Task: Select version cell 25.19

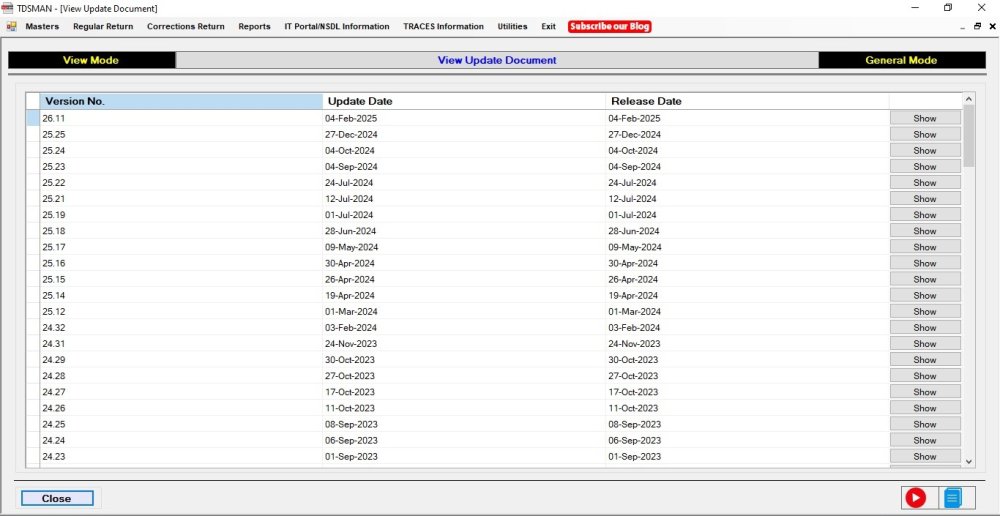Action: click(x=181, y=215)
